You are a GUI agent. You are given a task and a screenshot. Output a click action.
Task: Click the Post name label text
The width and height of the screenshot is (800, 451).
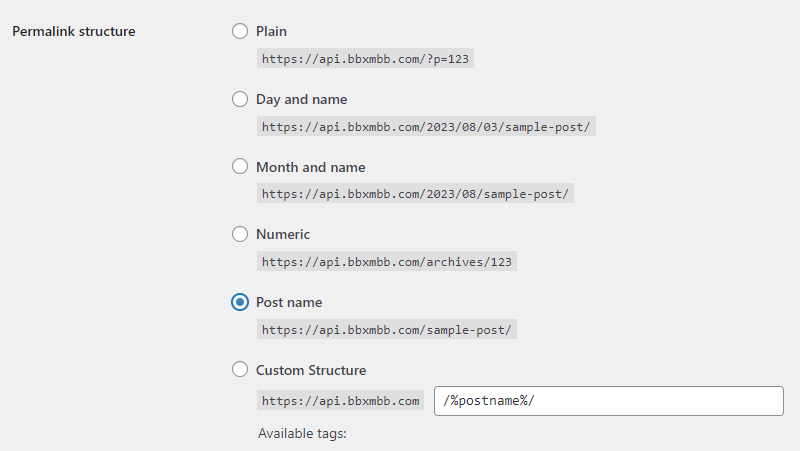pyautogui.click(x=289, y=303)
